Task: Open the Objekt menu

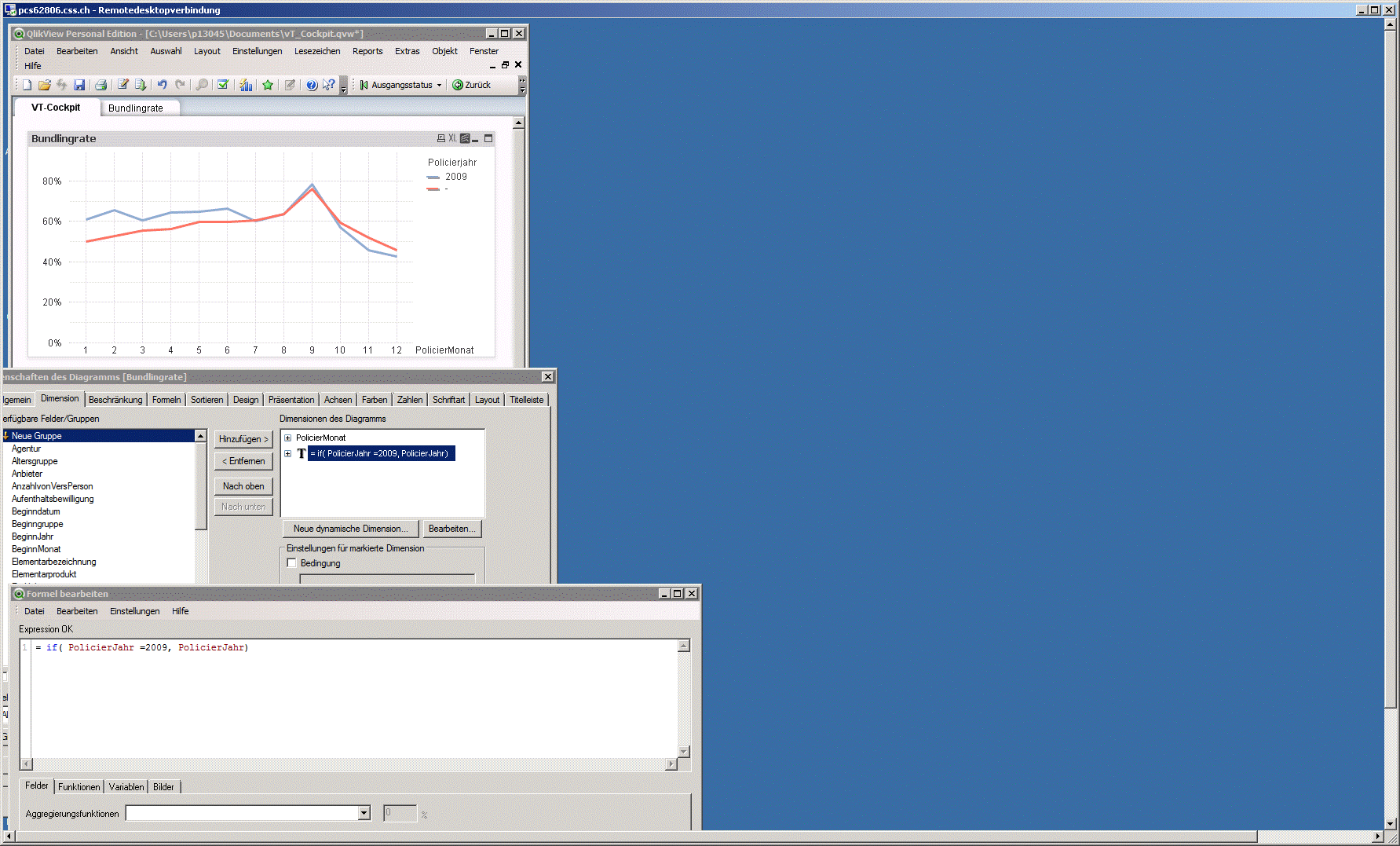Action: (444, 51)
